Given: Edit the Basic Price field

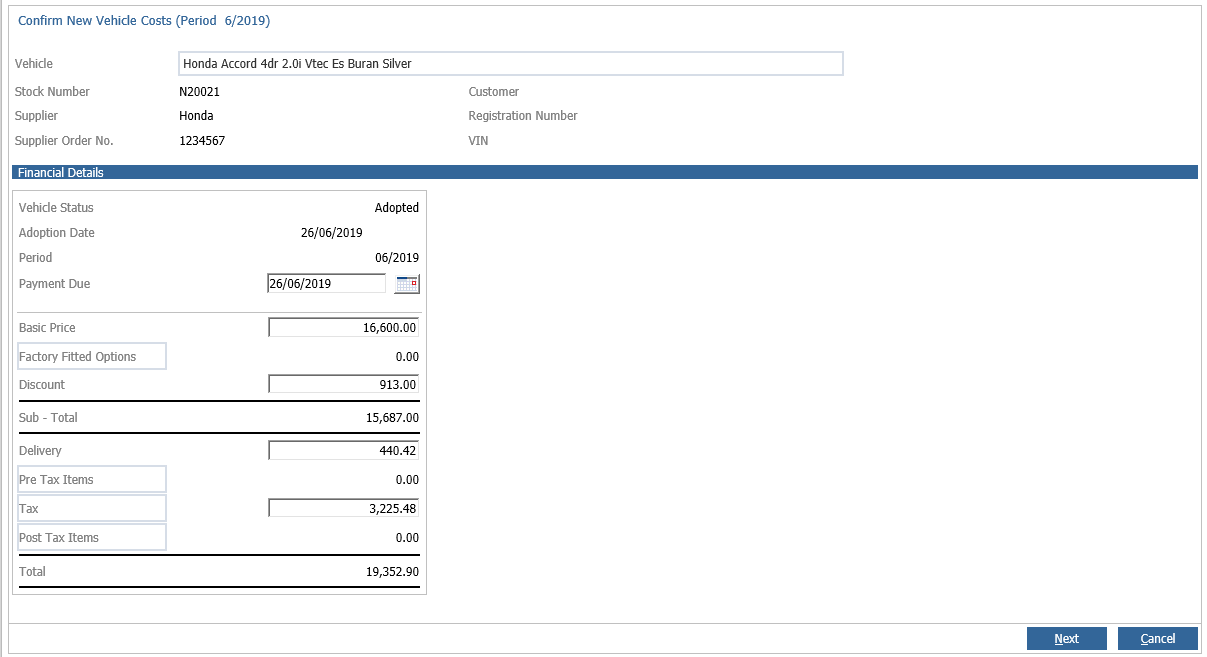Looking at the screenshot, I should 344,328.
